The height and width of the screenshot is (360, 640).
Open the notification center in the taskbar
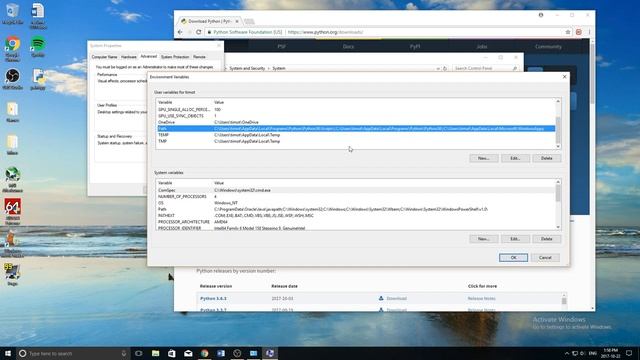[x=629, y=353]
